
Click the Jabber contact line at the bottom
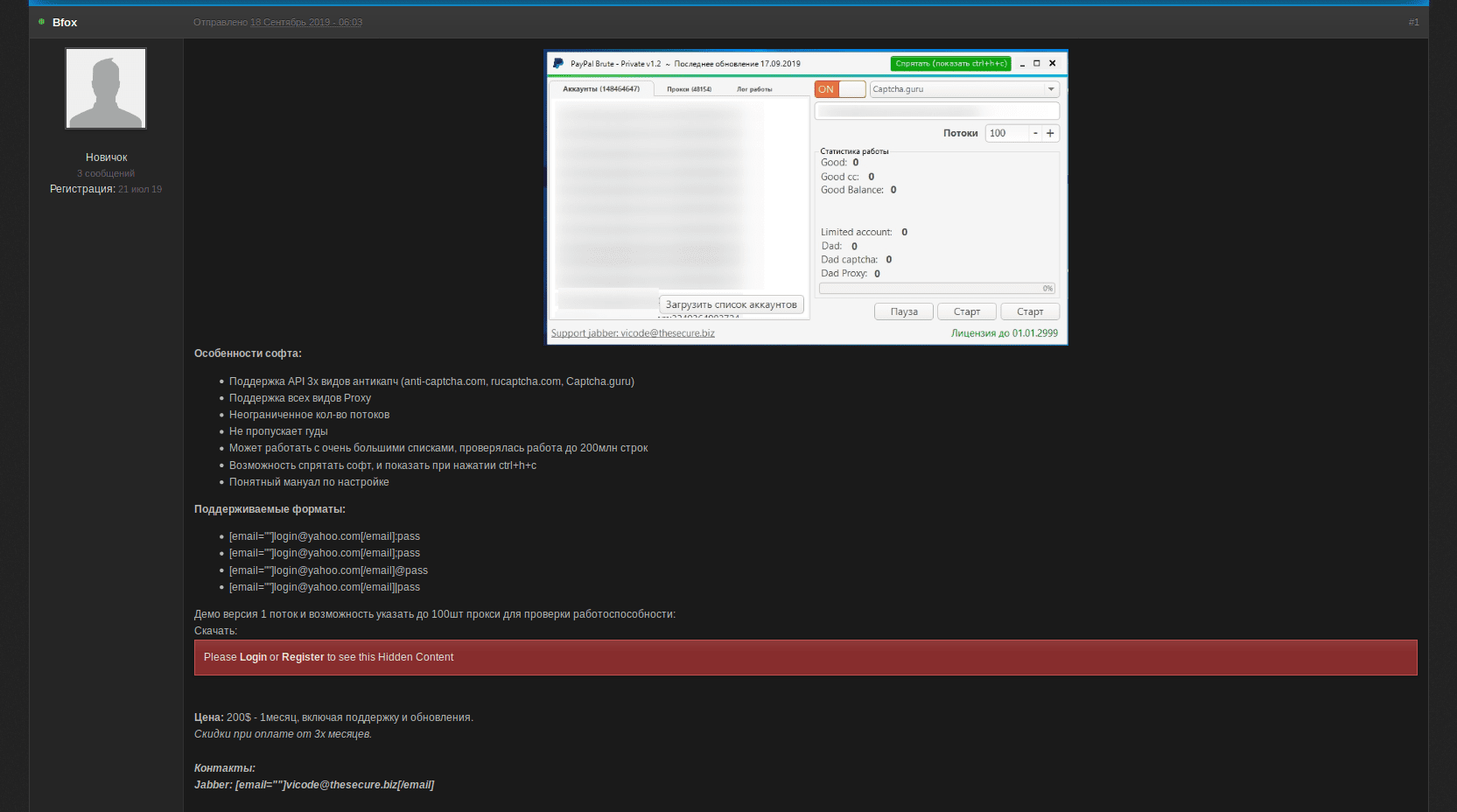[314, 785]
